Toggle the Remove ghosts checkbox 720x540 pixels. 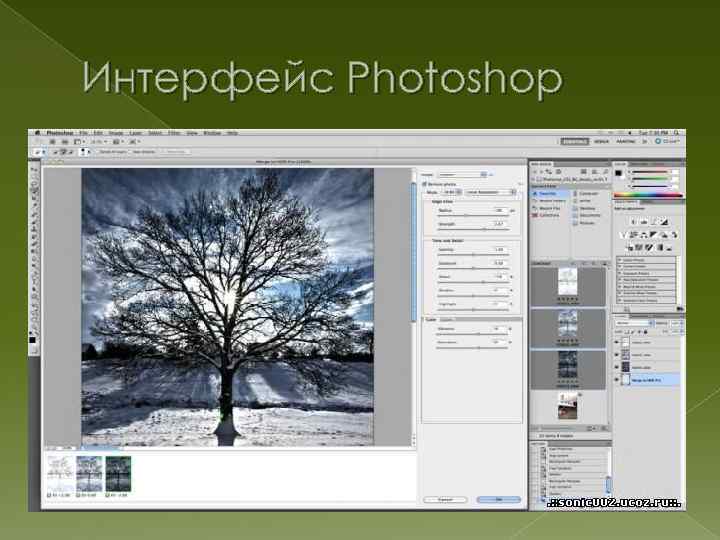[x=424, y=184]
